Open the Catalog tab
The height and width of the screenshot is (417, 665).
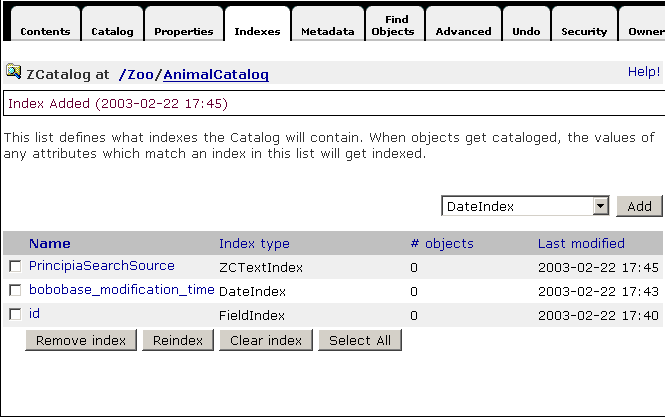point(112,31)
